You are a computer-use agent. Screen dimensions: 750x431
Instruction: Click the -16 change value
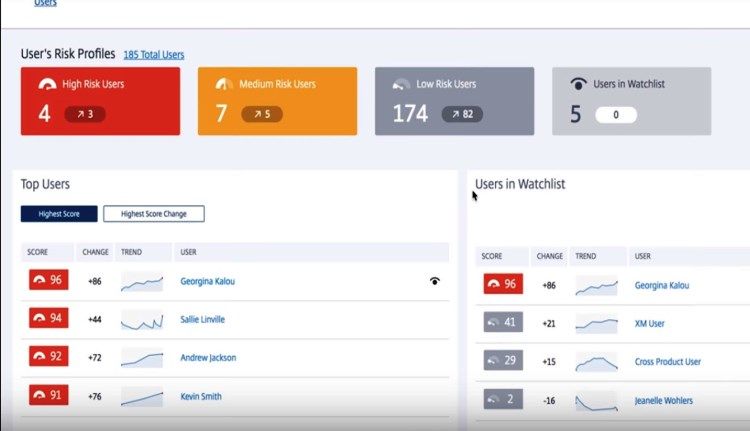pyautogui.click(x=549, y=401)
